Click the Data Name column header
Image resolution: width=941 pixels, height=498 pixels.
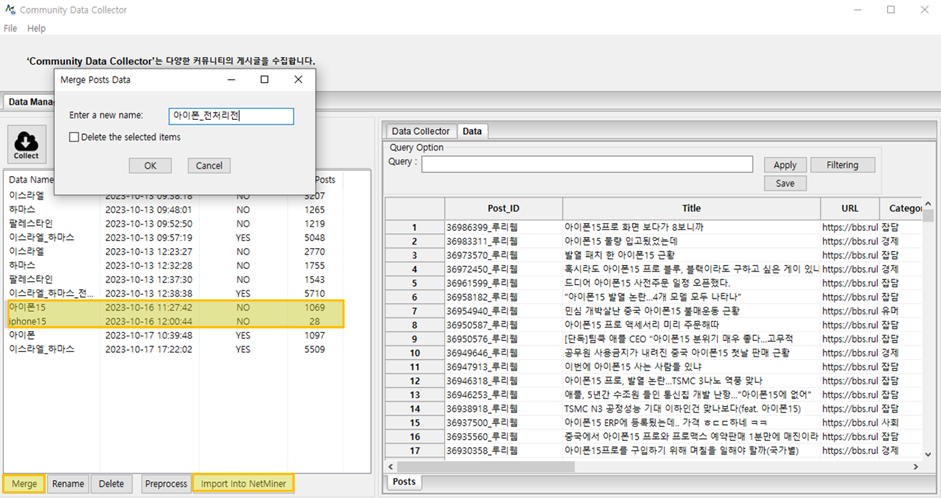click(30, 179)
